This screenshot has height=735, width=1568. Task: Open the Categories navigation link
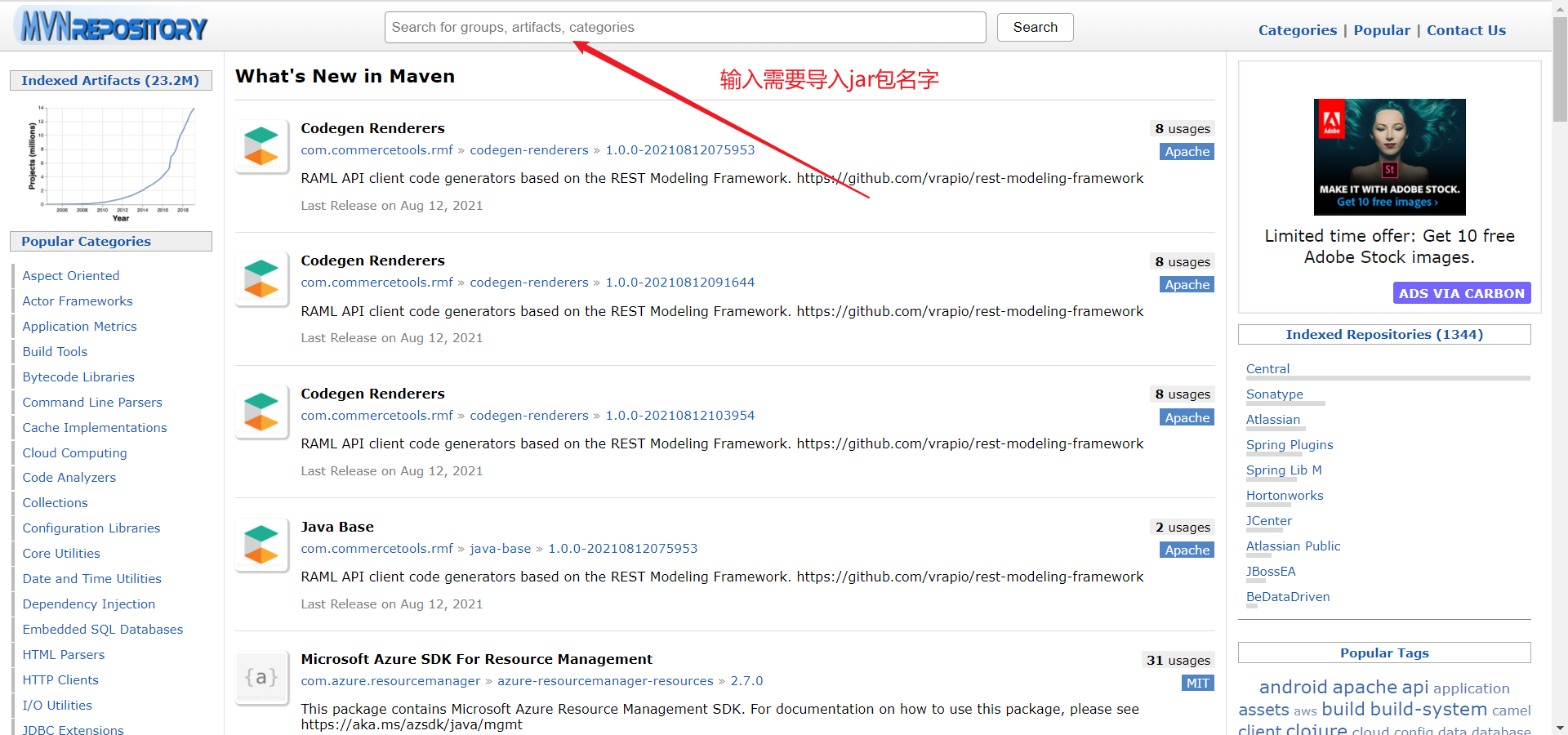coord(1297,30)
